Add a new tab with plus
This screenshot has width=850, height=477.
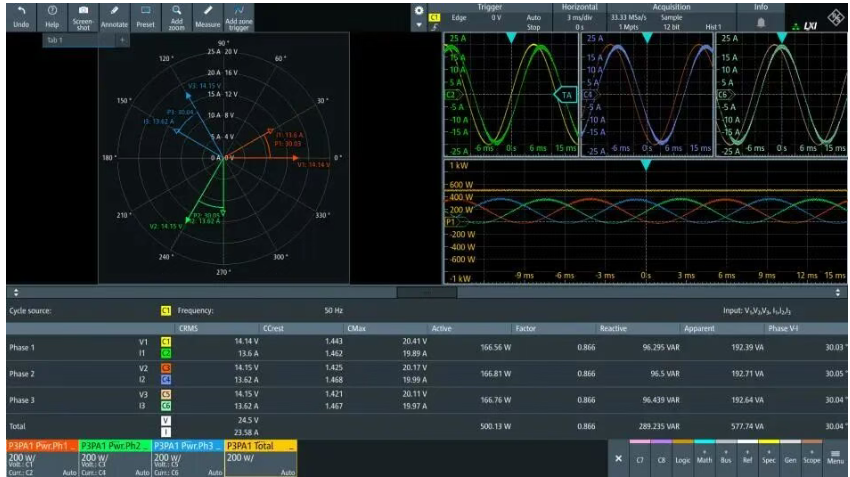point(123,40)
